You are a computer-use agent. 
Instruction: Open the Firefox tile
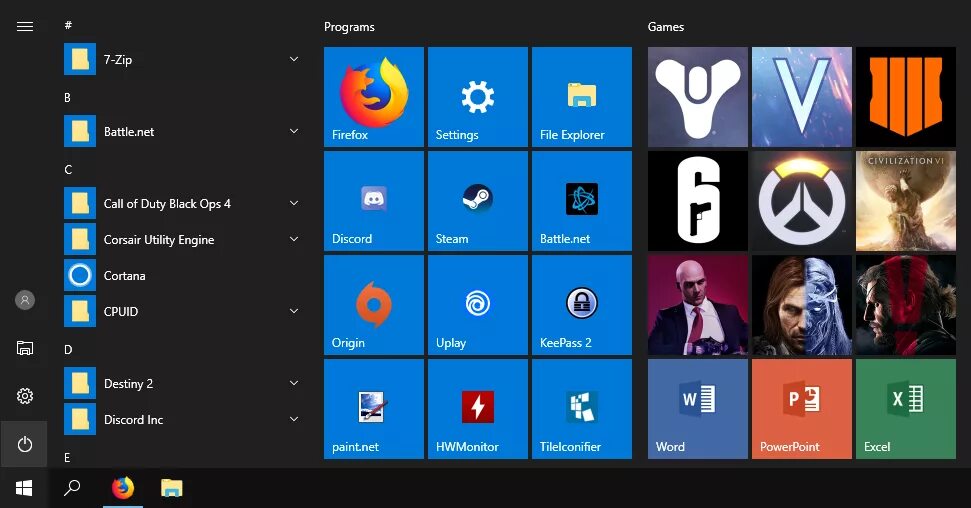click(374, 97)
